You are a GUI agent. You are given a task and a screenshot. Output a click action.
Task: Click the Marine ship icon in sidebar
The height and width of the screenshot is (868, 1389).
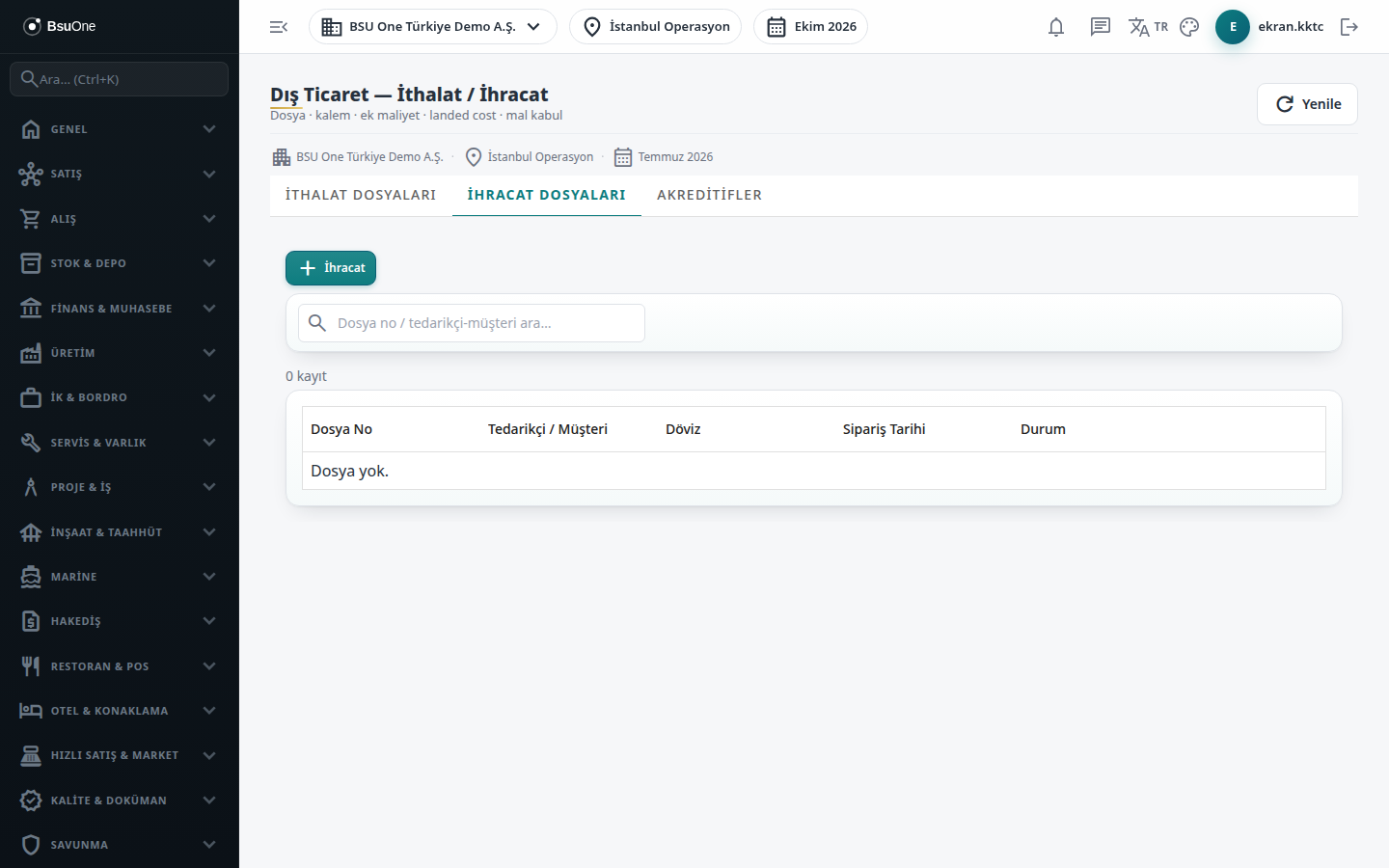[x=31, y=577]
